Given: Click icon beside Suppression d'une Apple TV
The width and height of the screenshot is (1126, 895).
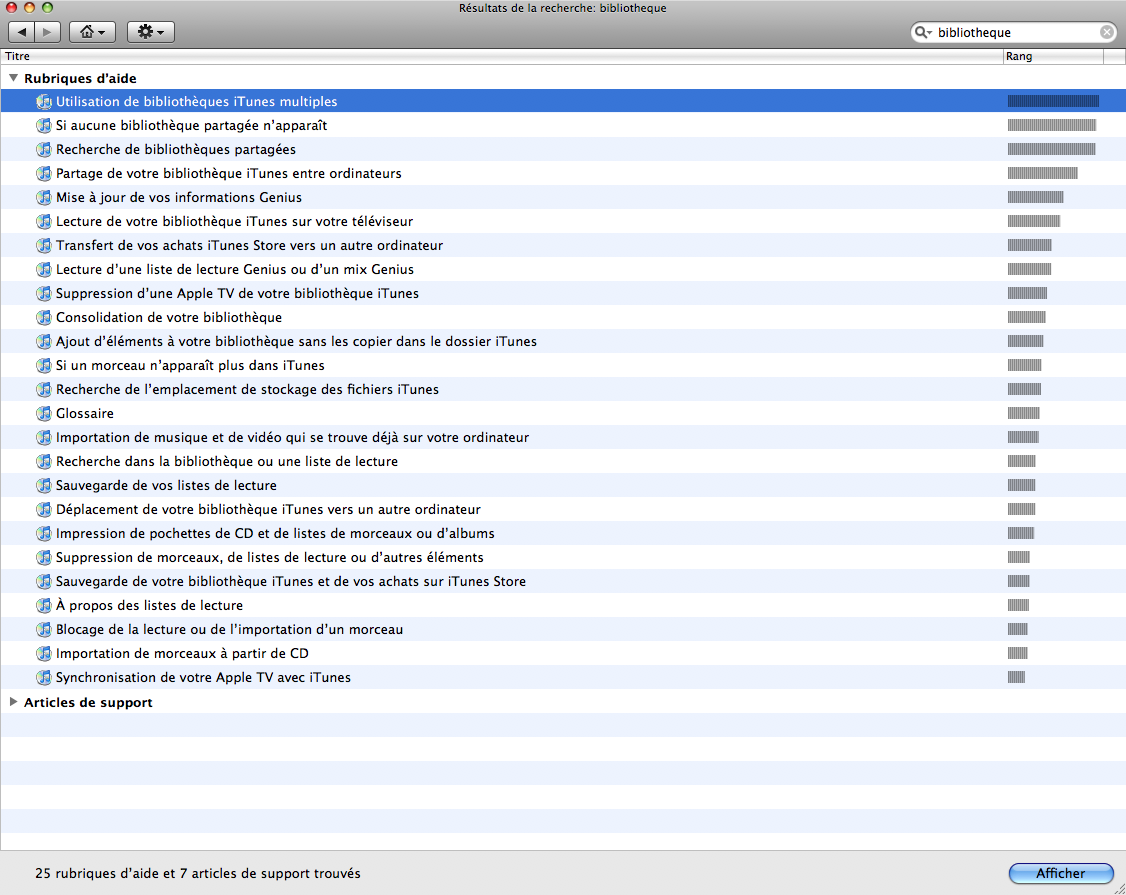Looking at the screenshot, I should coord(44,293).
